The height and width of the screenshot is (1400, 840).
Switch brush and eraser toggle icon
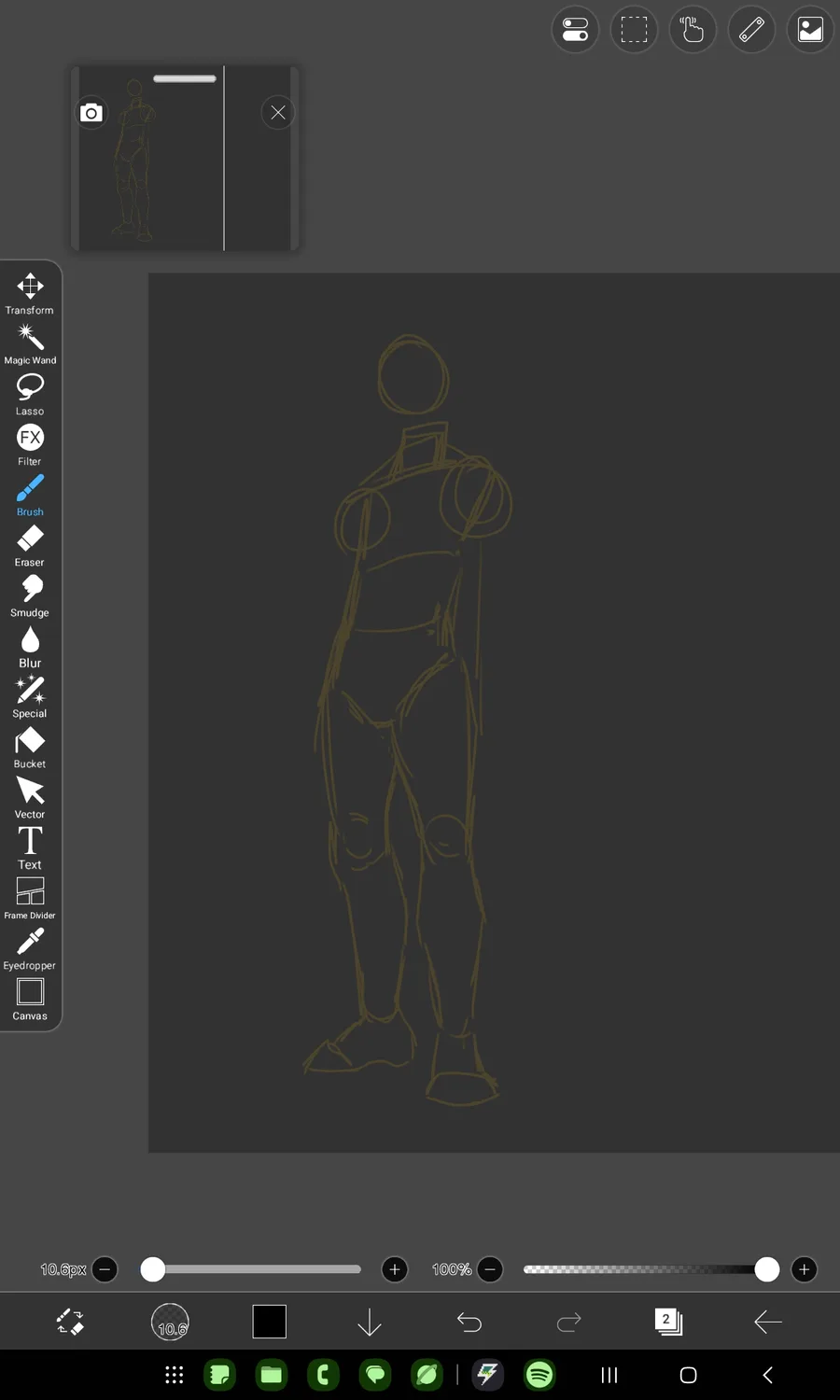tap(70, 1322)
